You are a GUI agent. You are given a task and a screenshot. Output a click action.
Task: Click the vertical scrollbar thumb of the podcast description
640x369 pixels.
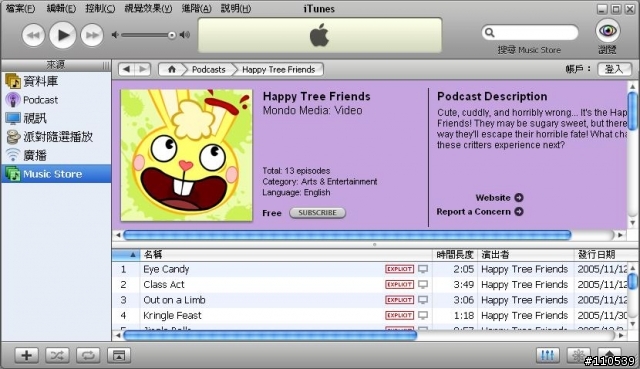633,111
